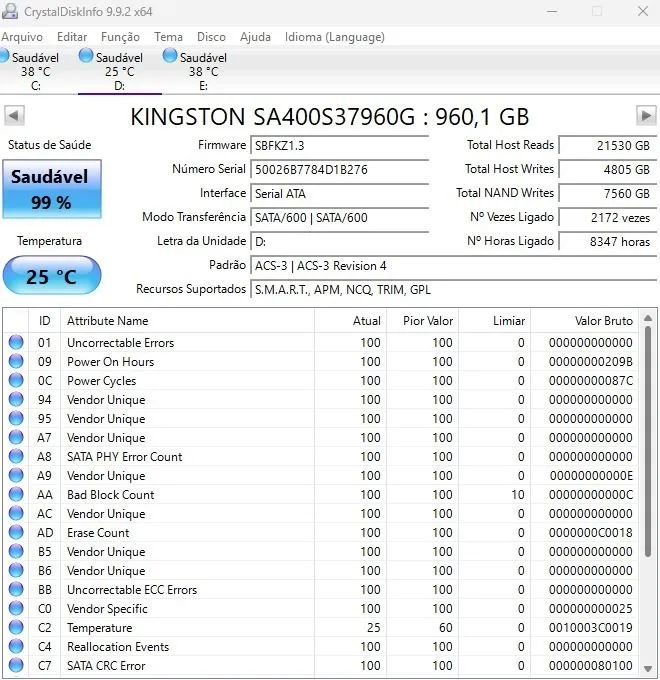This screenshot has height=680, width=660.
Task: Click status icon of Reallocation Events row
Action: [16, 647]
